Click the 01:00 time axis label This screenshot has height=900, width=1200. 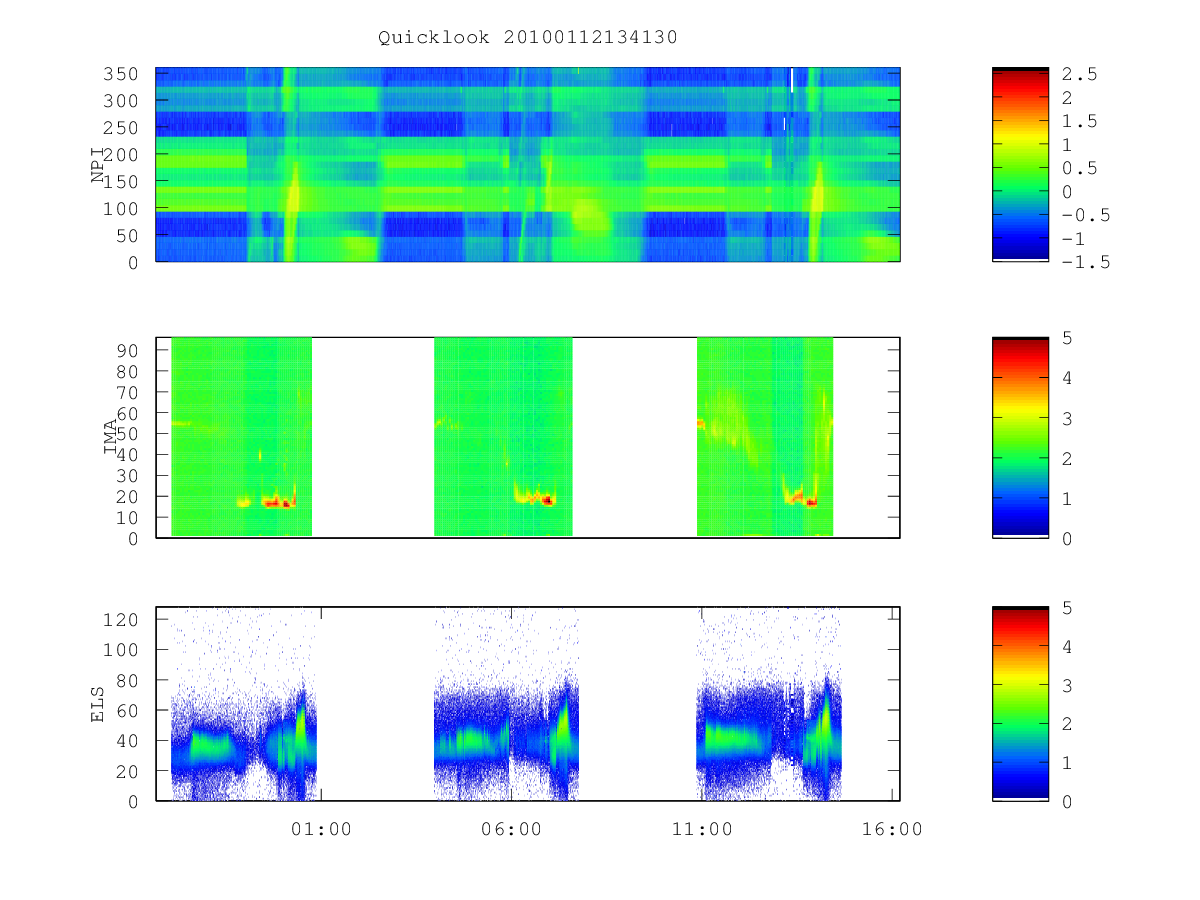point(320,829)
